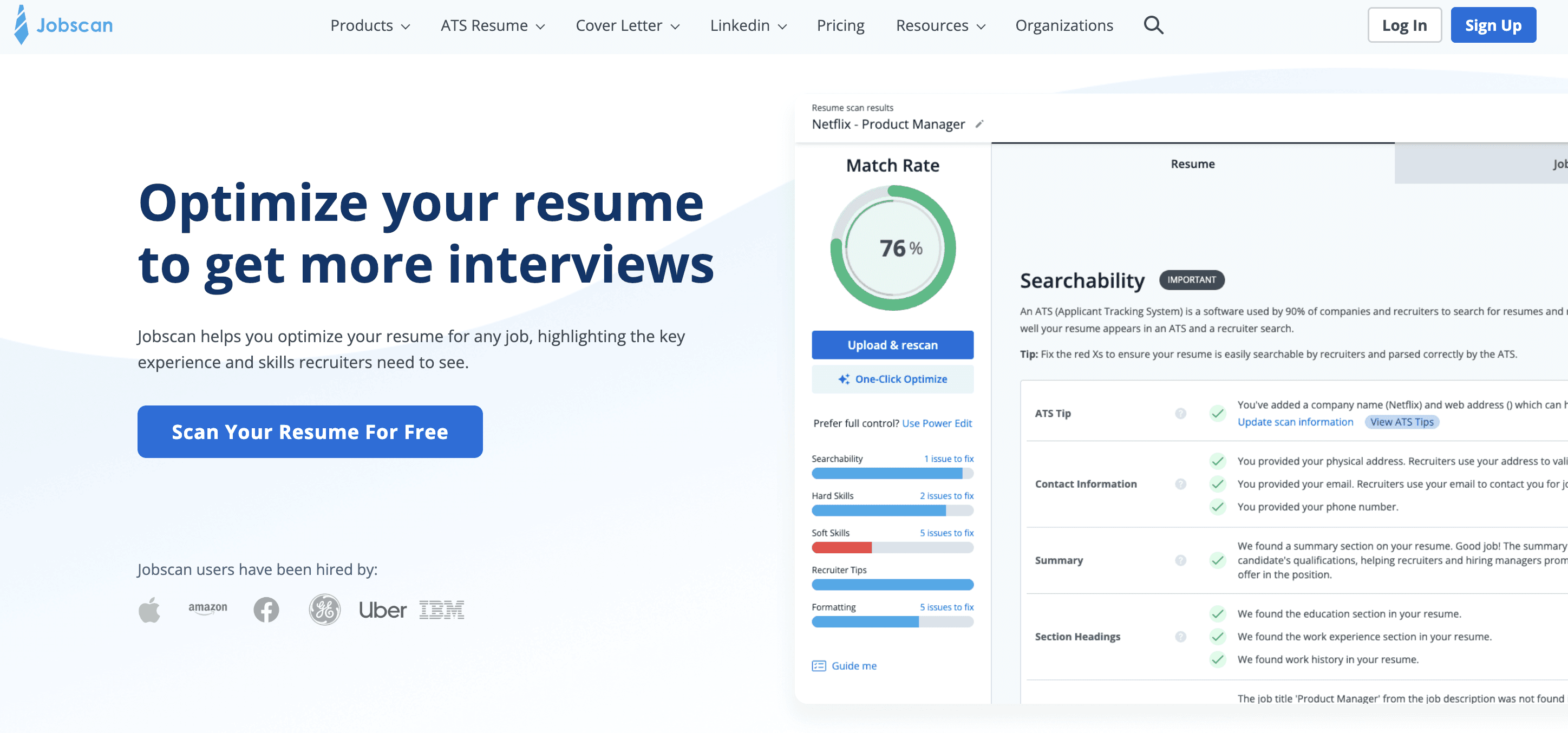Click the Uber logo

[382, 610]
